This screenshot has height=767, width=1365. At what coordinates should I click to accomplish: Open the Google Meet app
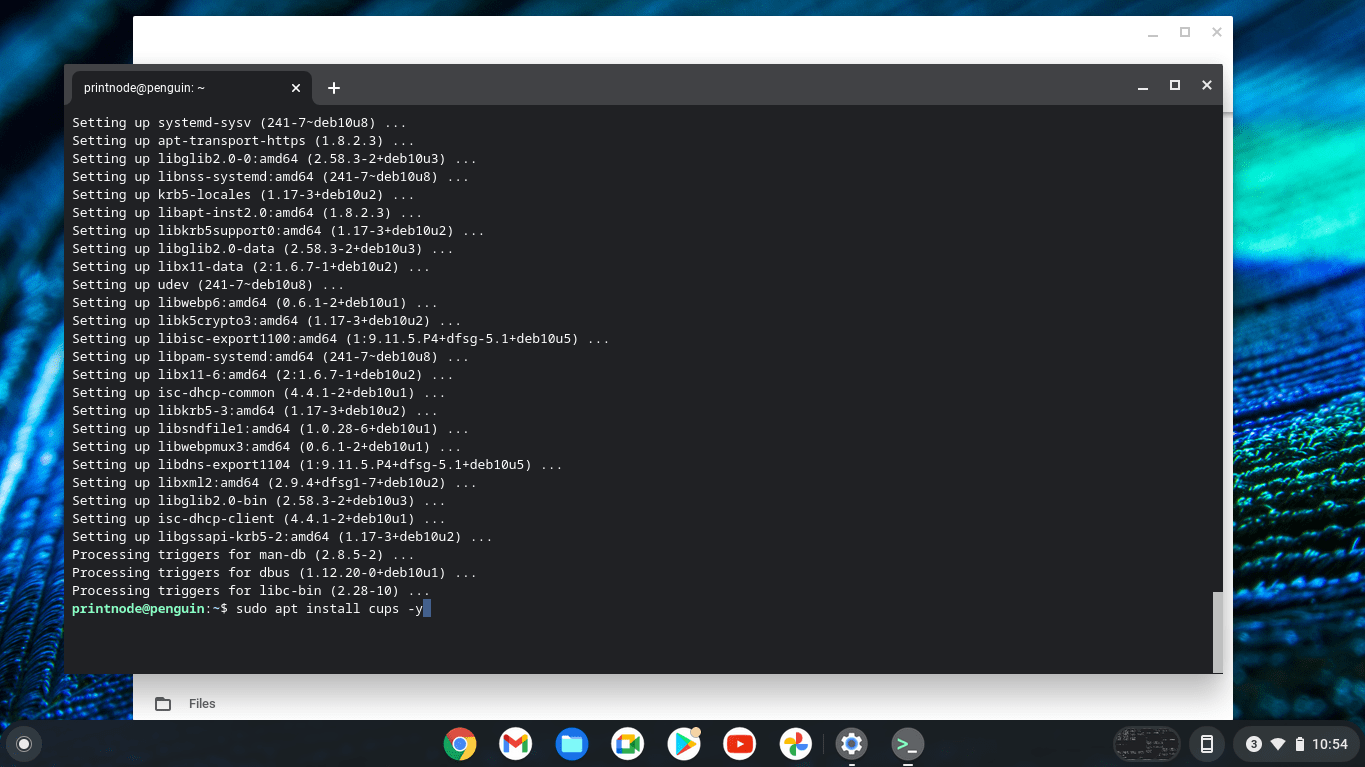[627, 744]
